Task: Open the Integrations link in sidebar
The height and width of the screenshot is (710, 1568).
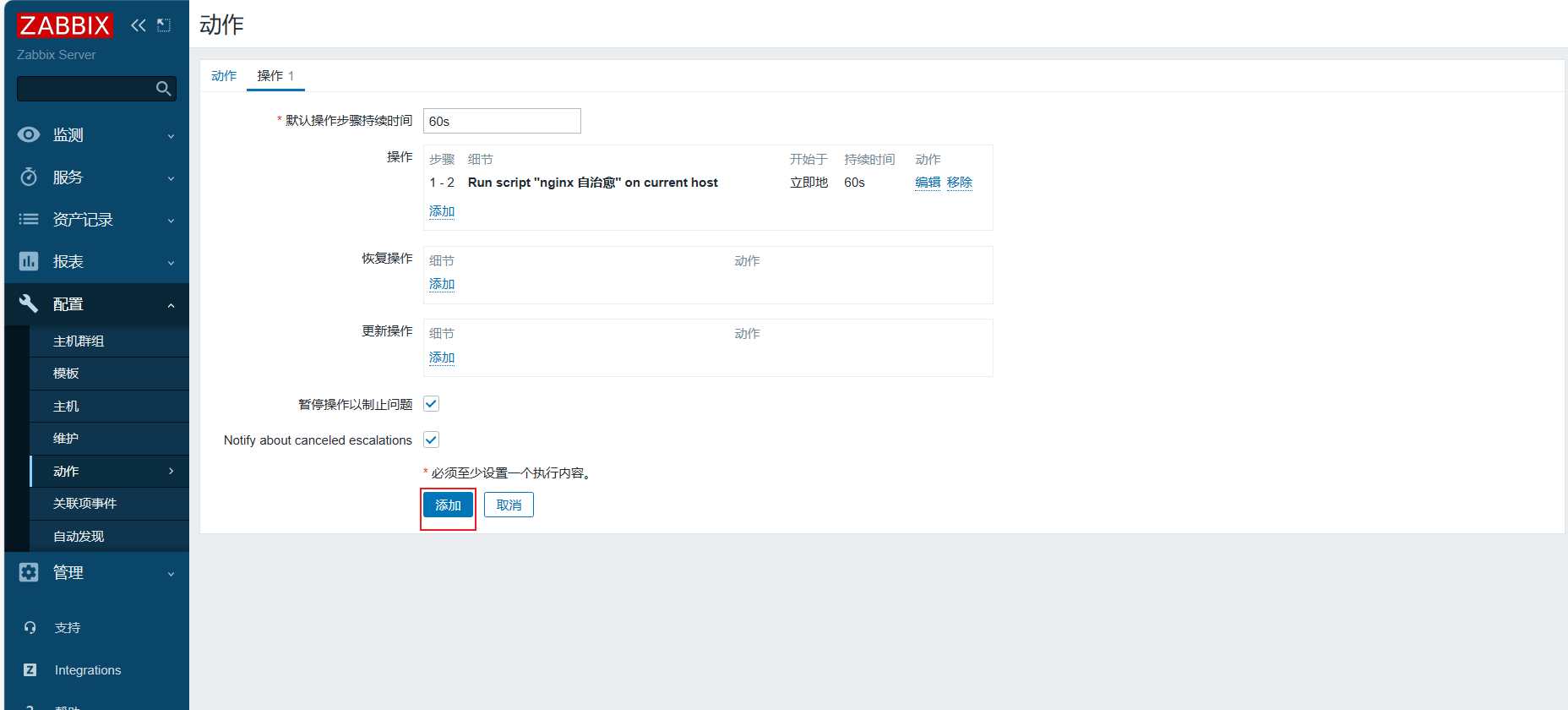Action: [x=88, y=669]
